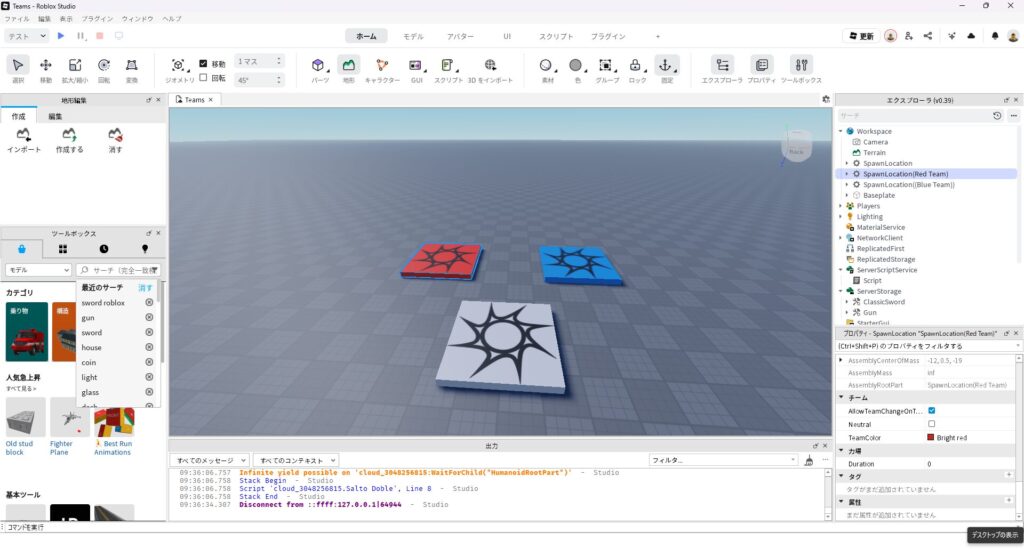Collapse the Workspace tree node
Image resolution: width=1024 pixels, height=549 pixels.
click(841, 131)
